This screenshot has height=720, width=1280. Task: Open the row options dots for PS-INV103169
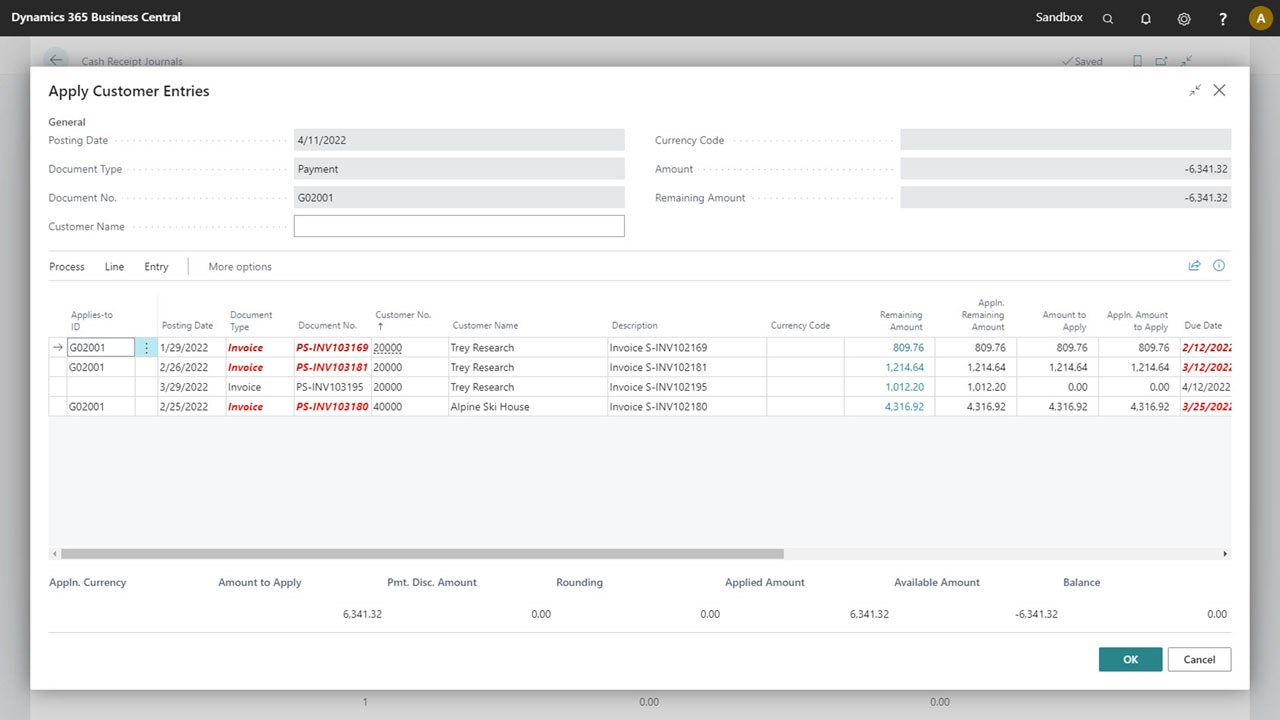point(146,348)
